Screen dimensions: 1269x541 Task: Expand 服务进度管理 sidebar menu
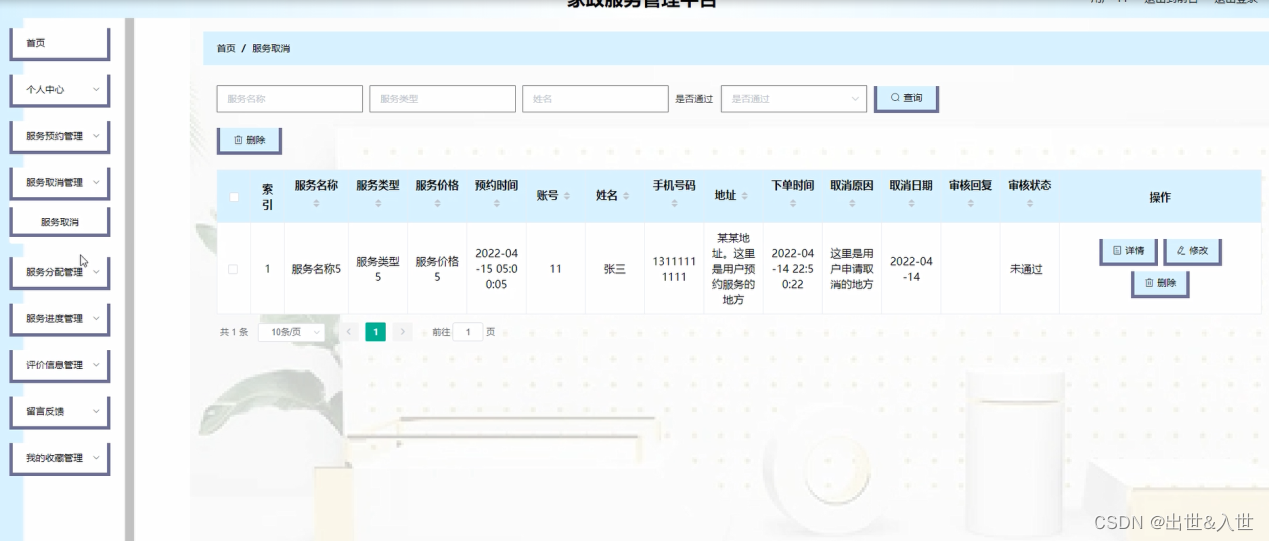point(59,318)
